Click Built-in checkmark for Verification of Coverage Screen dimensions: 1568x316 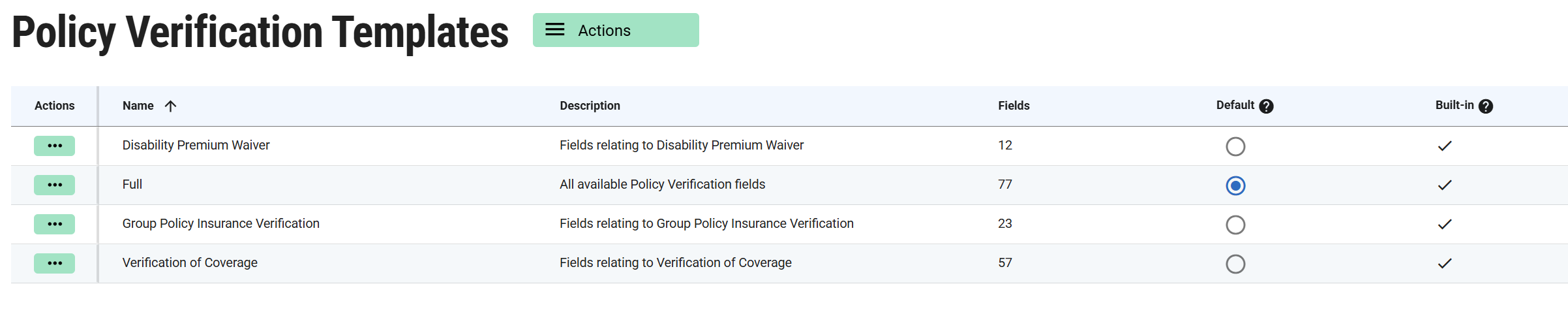1445,263
